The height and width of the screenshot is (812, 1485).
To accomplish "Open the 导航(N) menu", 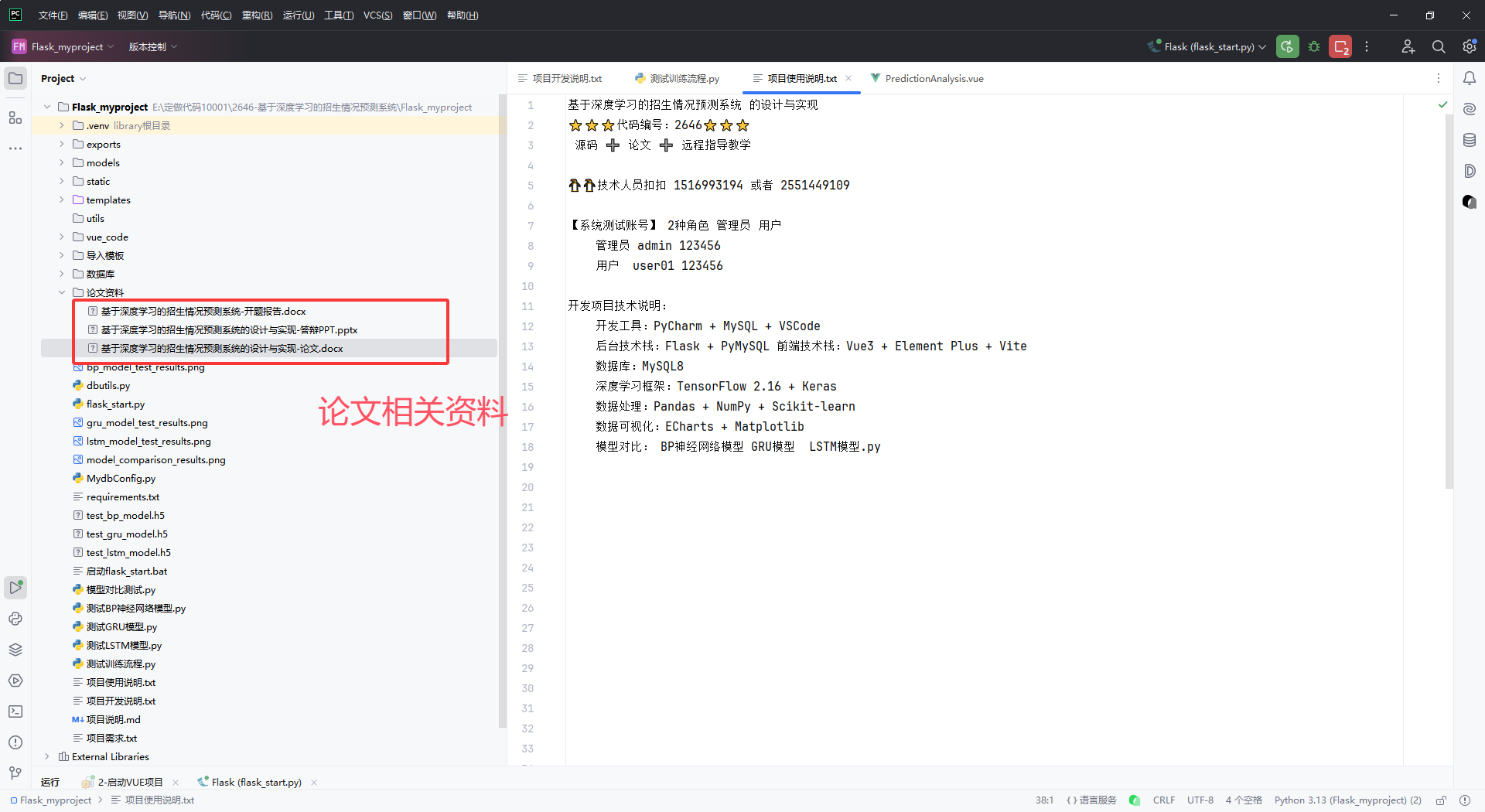I will [x=174, y=15].
